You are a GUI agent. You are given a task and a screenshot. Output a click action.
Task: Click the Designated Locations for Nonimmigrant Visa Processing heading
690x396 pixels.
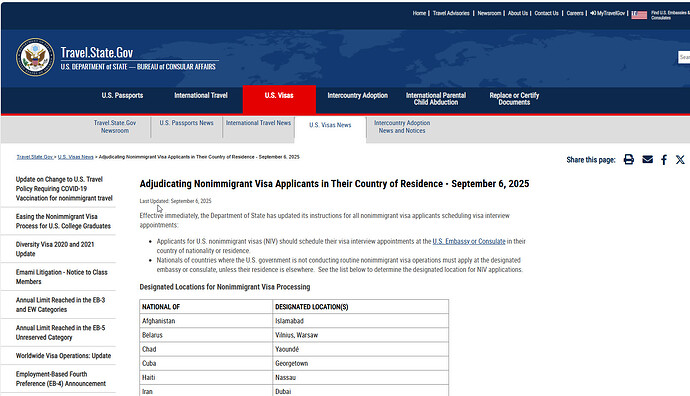coord(225,287)
